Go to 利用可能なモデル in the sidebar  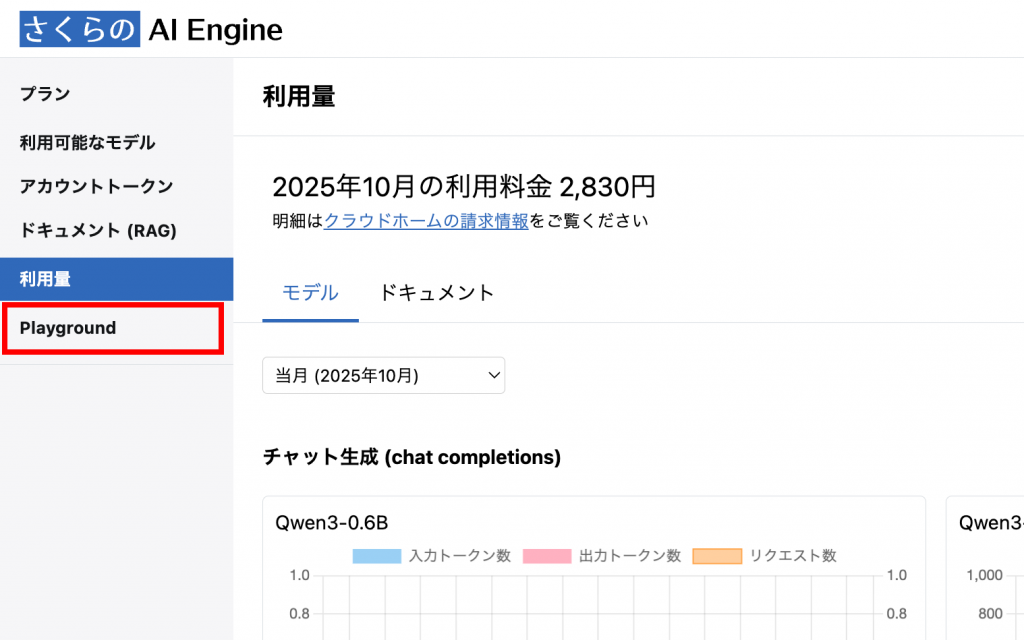tap(88, 143)
